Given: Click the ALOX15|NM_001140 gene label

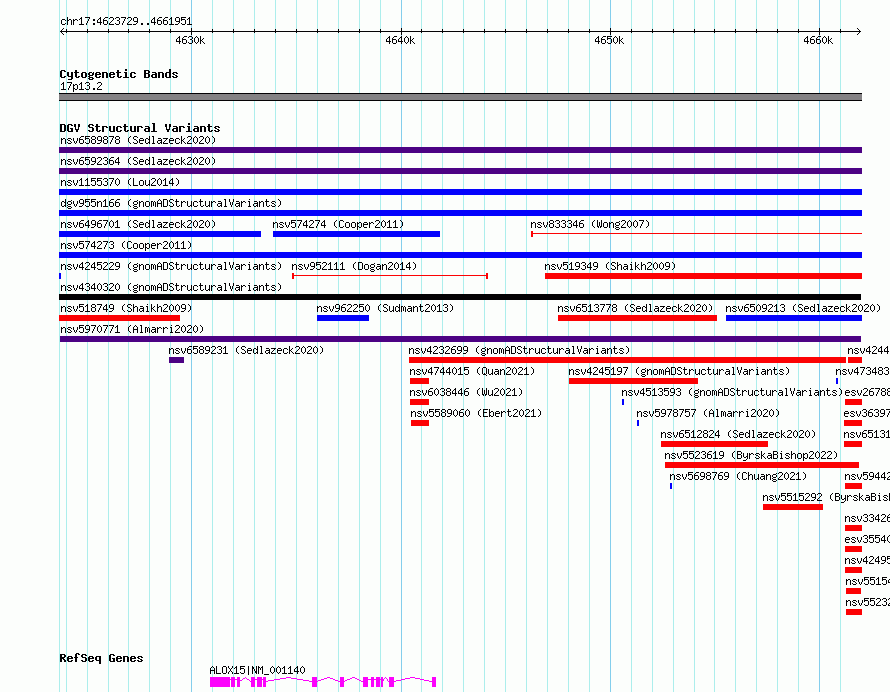Looking at the screenshot, I should [x=257, y=670].
